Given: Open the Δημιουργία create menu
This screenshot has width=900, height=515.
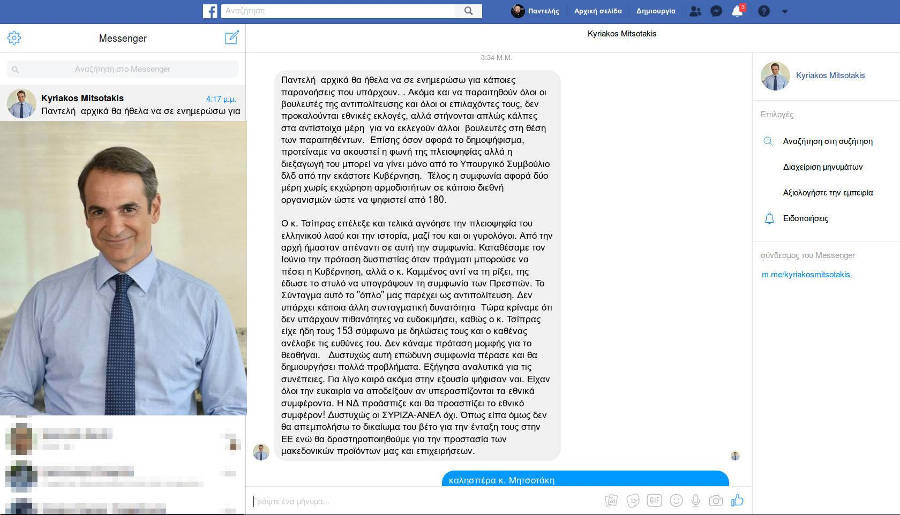Looking at the screenshot, I should 656,11.
